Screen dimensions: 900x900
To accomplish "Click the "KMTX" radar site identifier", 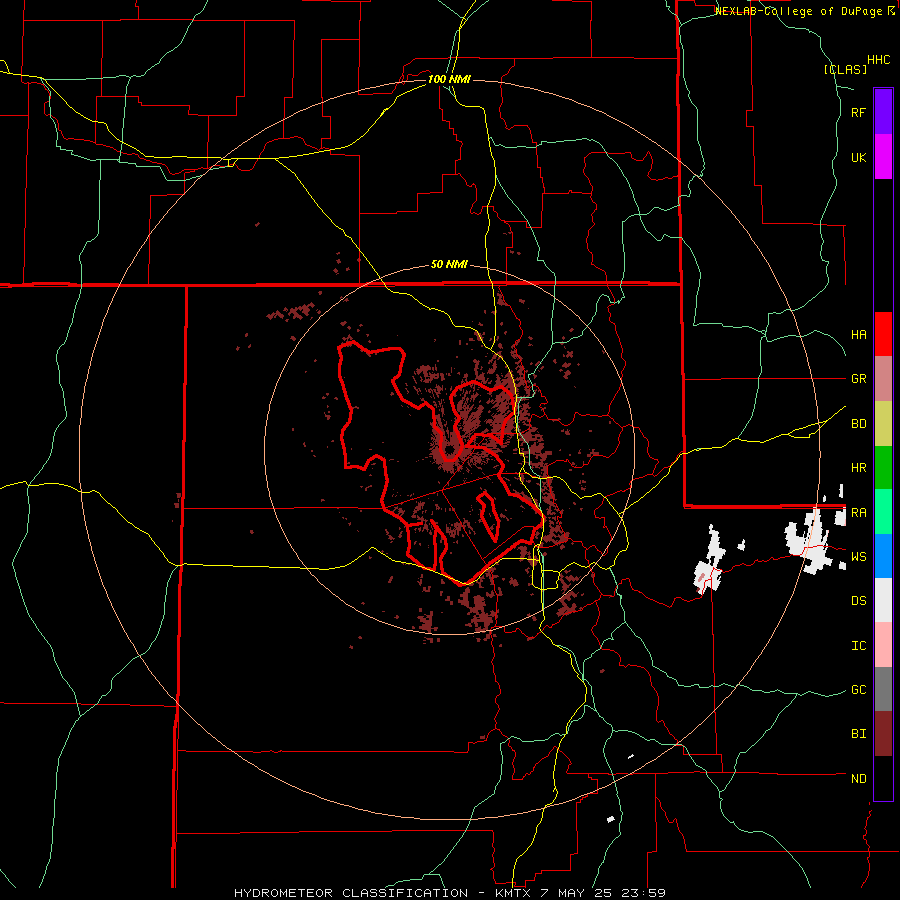I will (x=512, y=893).
